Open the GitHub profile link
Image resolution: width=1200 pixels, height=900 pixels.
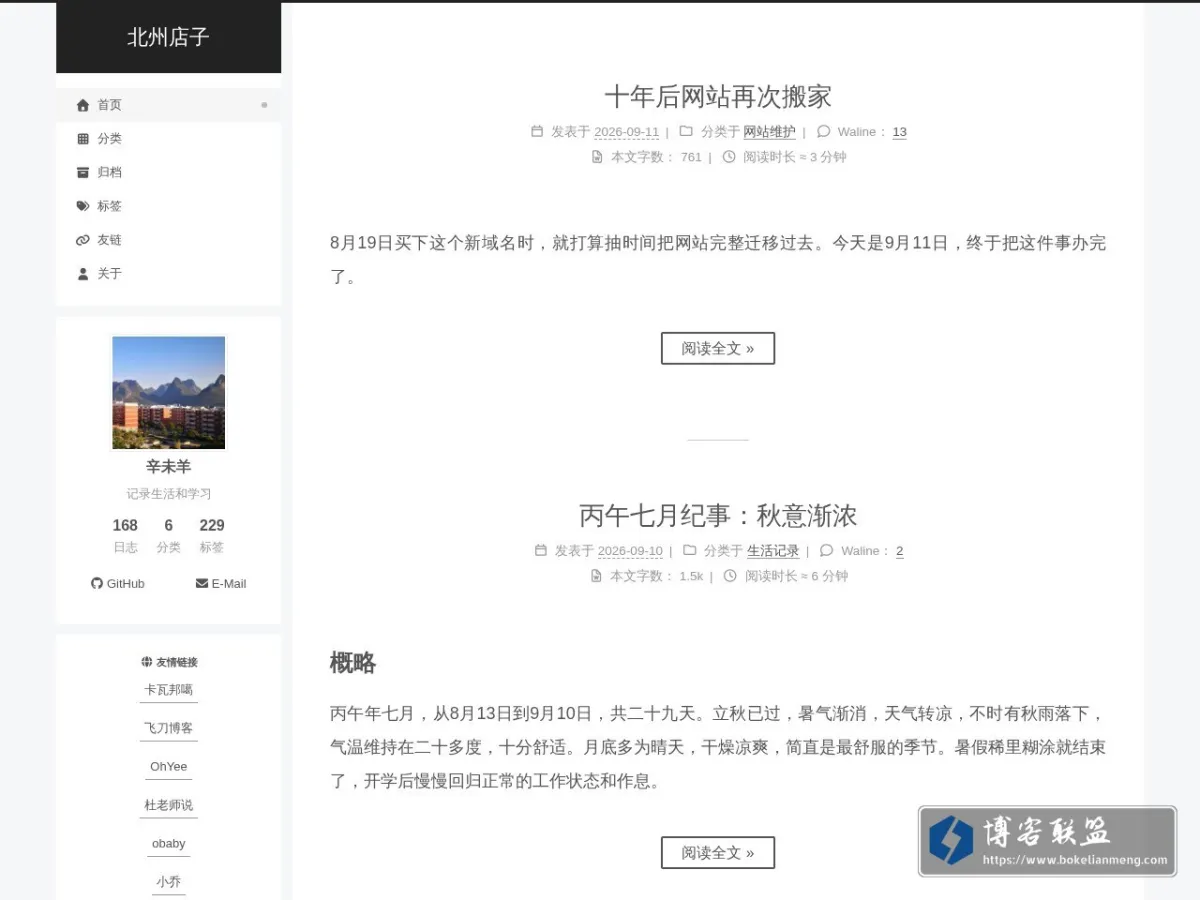tap(118, 583)
